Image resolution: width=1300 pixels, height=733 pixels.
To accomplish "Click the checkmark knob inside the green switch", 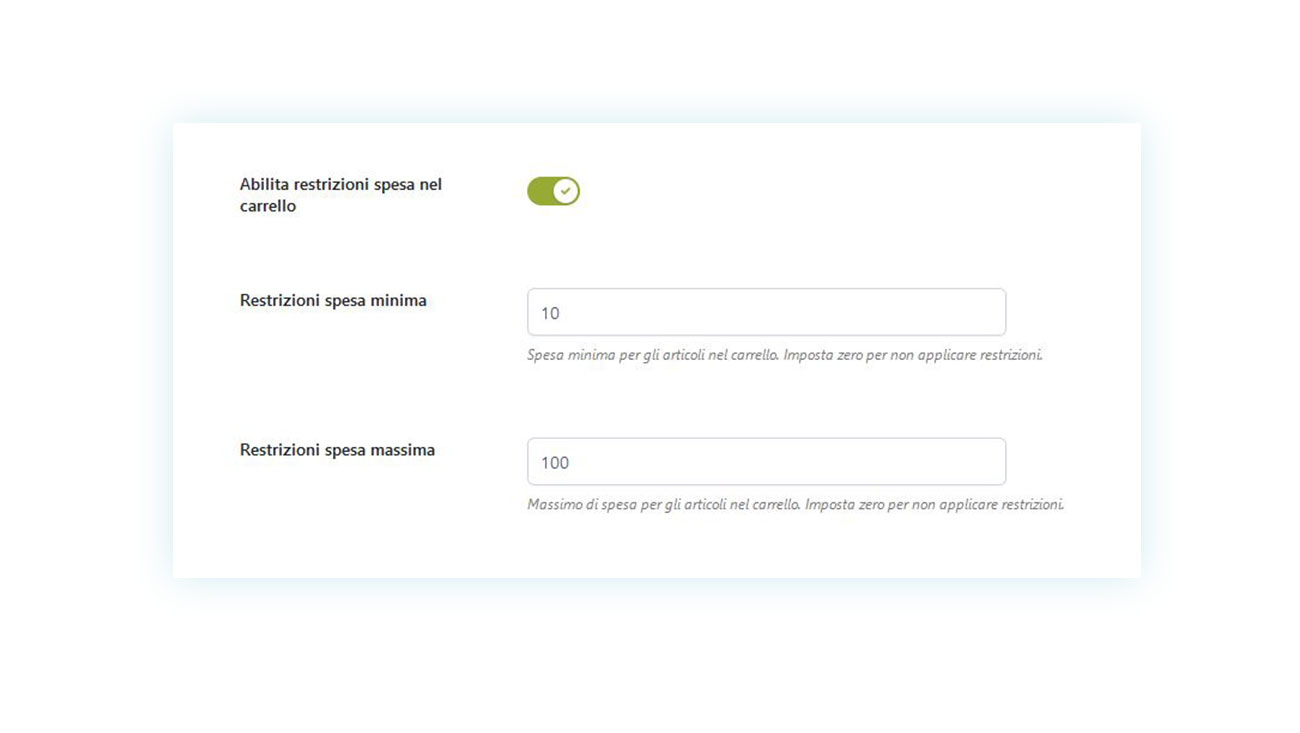I will coord(566,191).
